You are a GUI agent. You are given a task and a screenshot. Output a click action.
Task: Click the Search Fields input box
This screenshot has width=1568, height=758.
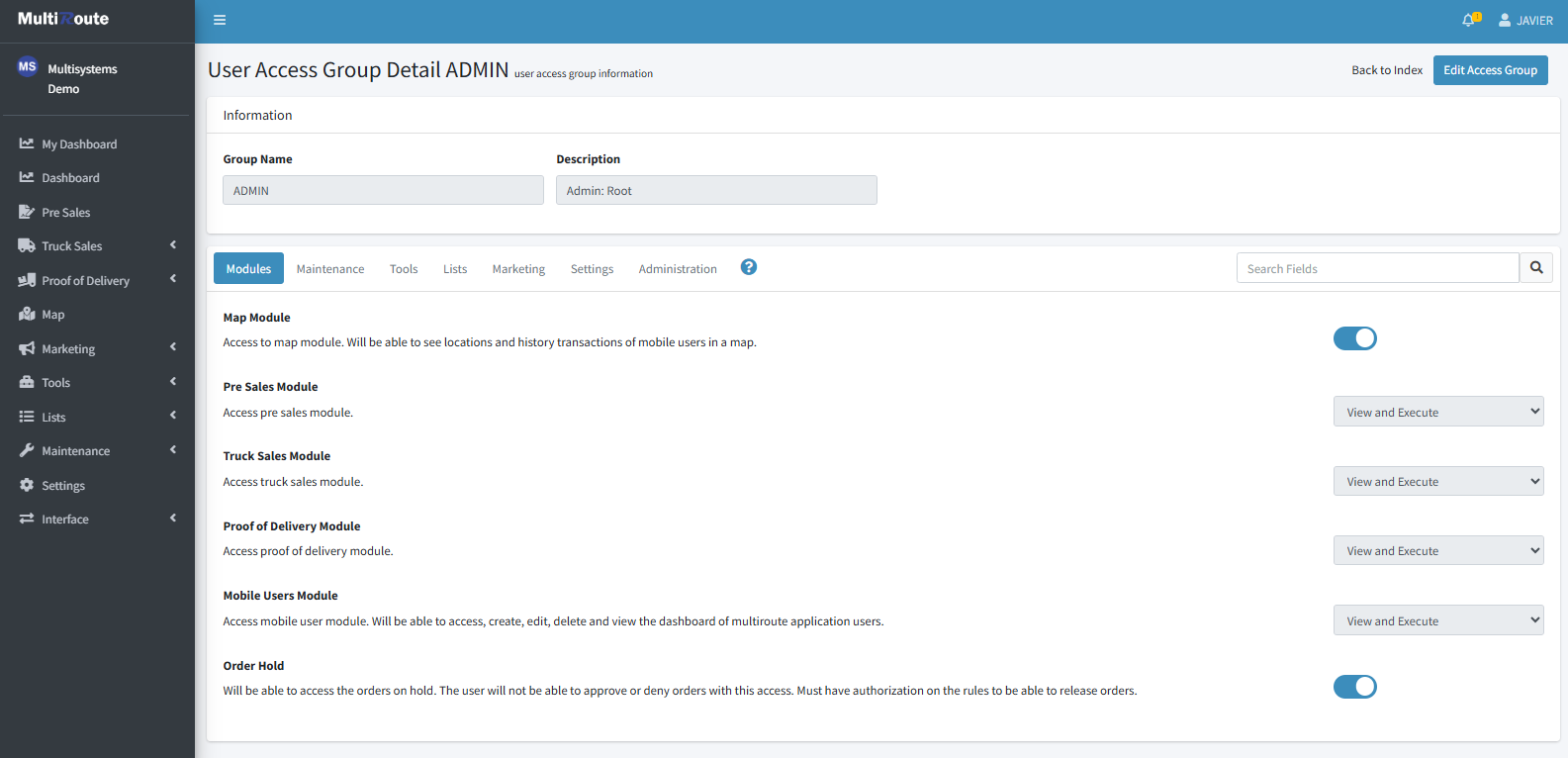(x=1377, y=268)
